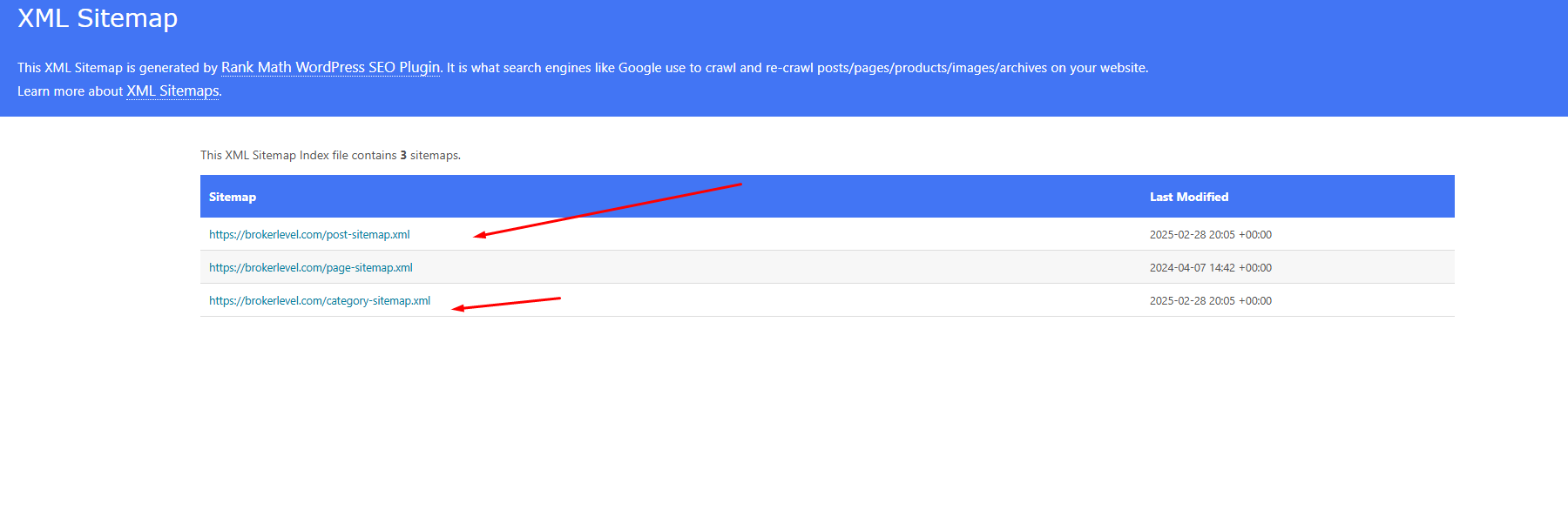Click the post-sitemap last modified date
Screen dimensions: 1568x510
[1210, 235]
